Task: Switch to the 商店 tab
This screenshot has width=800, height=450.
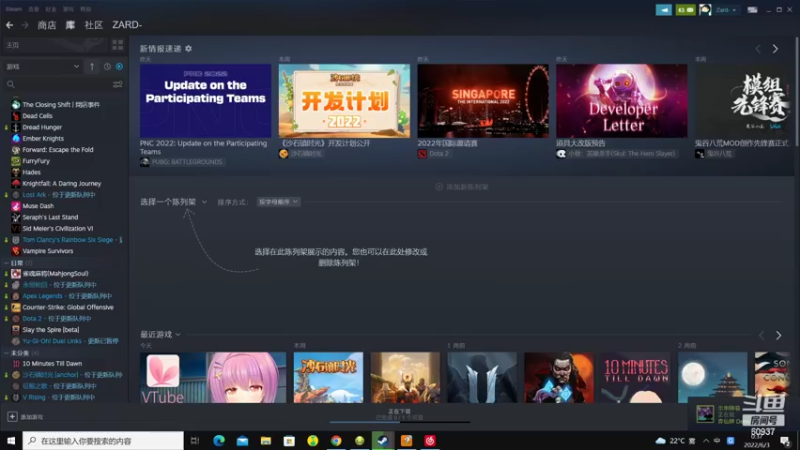Action: tap(46, 25)
